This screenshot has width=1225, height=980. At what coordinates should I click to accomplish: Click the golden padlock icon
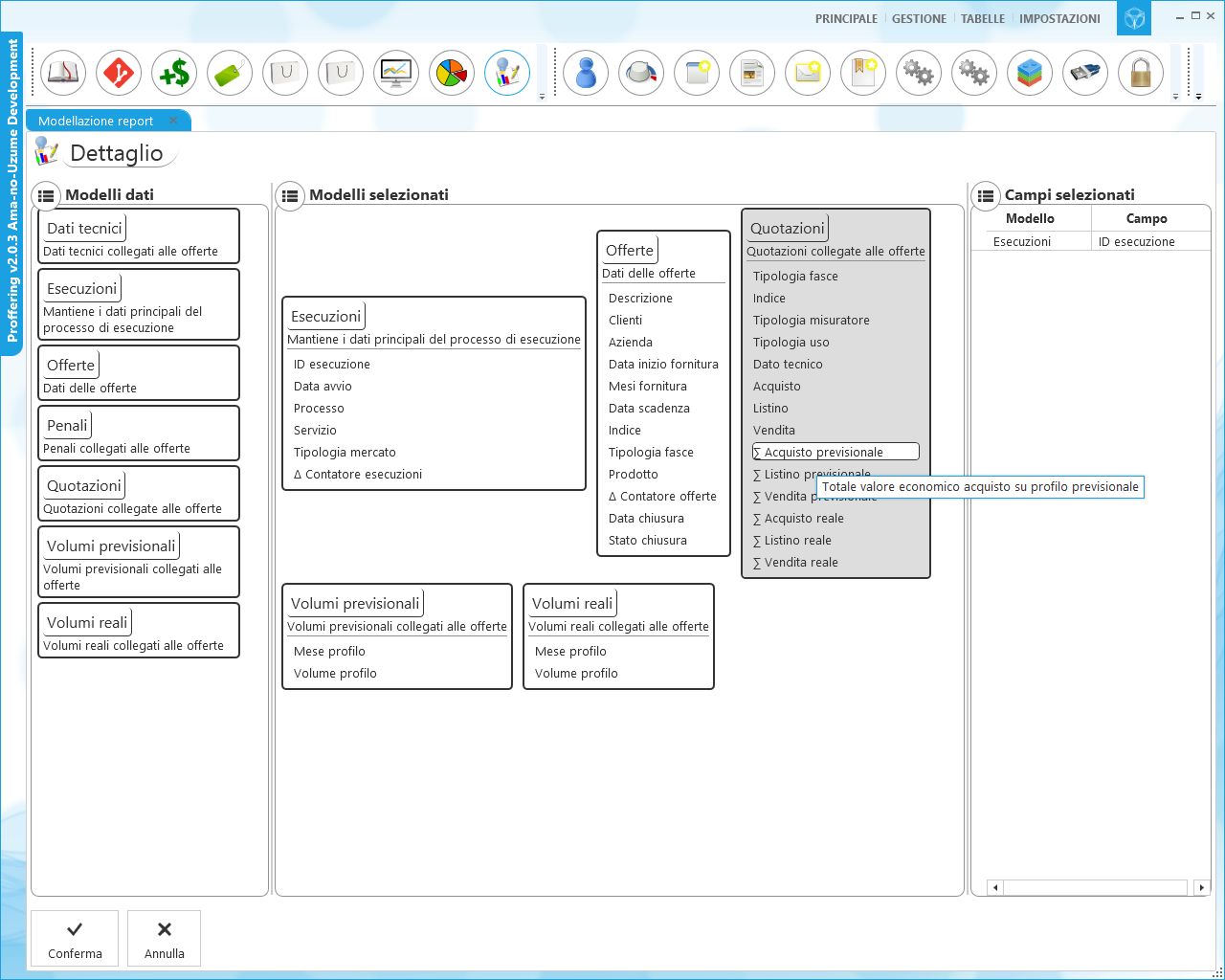coord(1141,73)
